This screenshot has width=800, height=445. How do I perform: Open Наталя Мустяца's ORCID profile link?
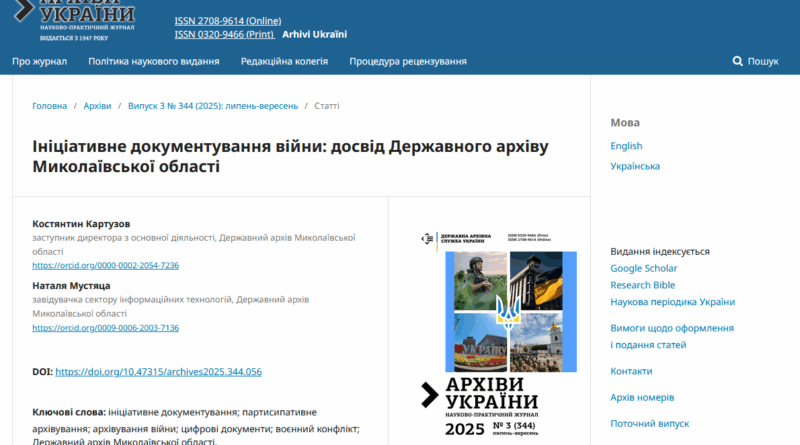pos(105,327)
